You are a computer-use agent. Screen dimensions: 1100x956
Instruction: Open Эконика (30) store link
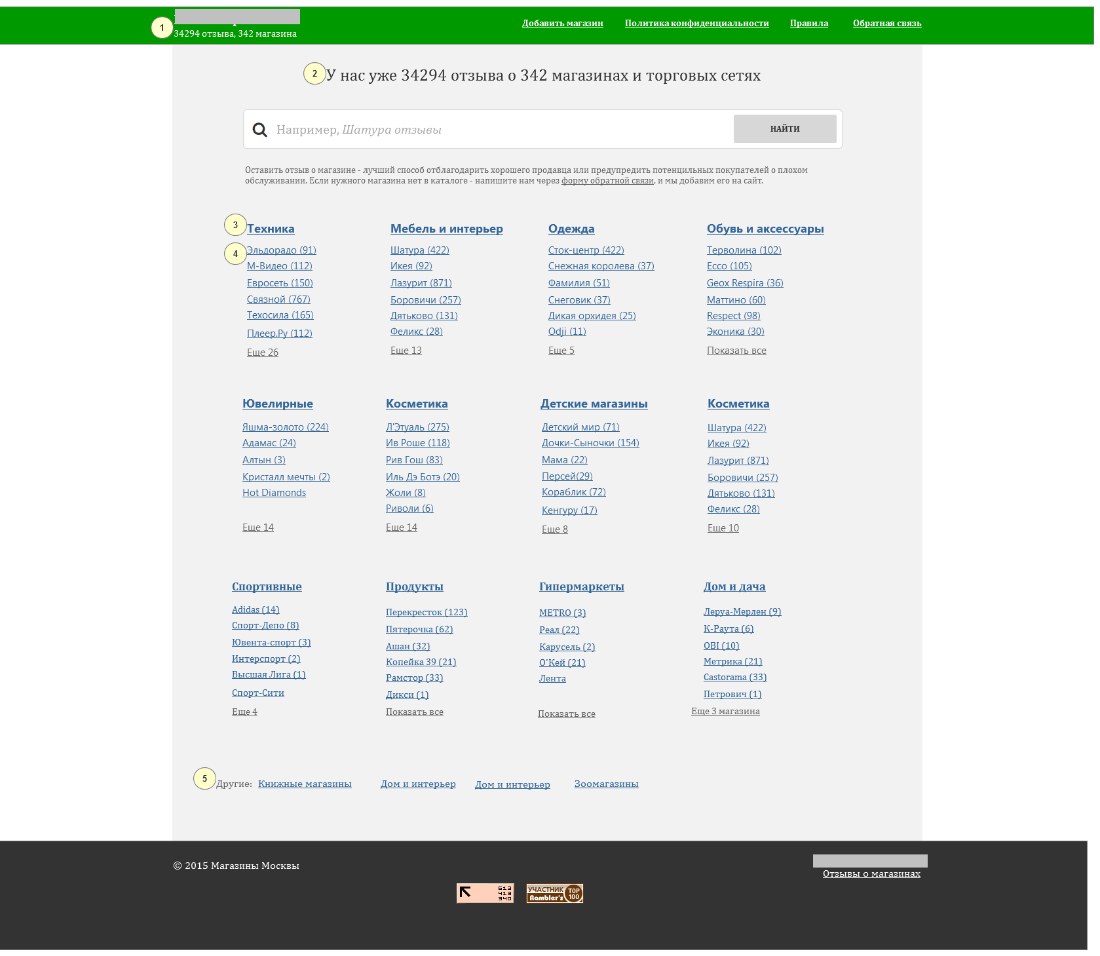pyautogui.click(x=735, y=331)
